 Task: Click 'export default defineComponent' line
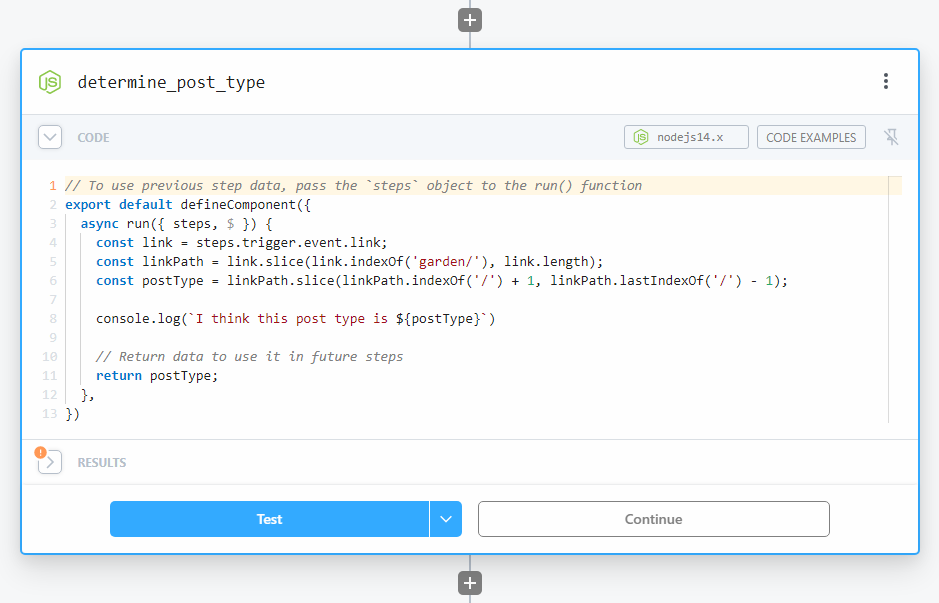188,205
